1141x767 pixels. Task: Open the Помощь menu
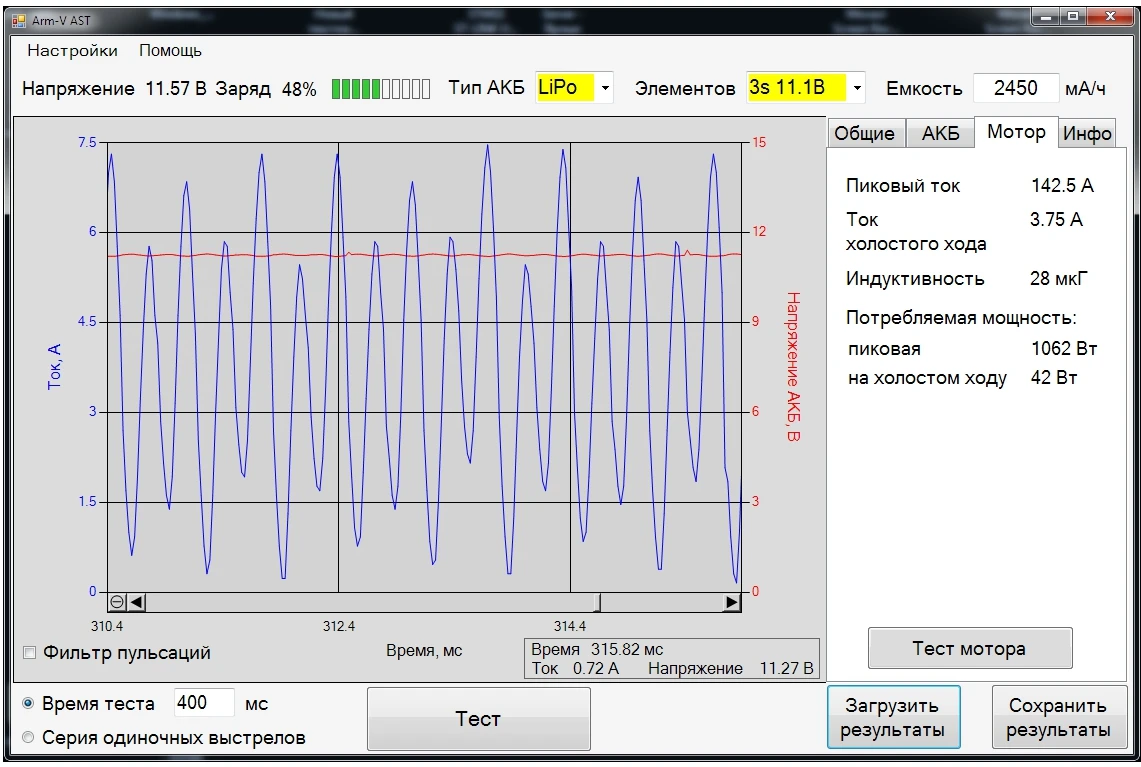pos(170,50)
